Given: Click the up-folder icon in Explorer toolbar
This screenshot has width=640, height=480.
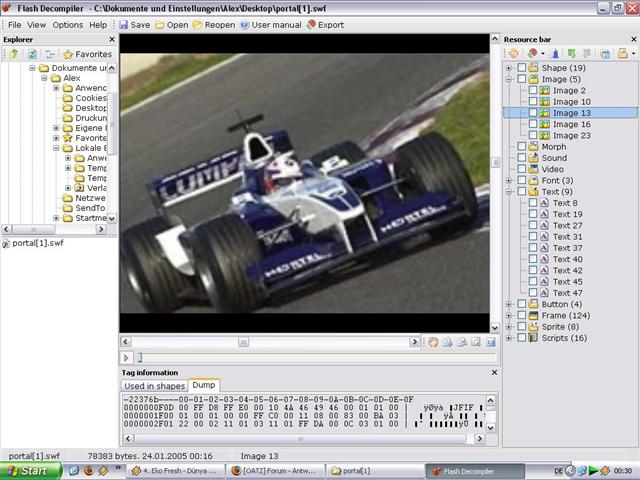Looking at the screenshot, I should point(13,54).
